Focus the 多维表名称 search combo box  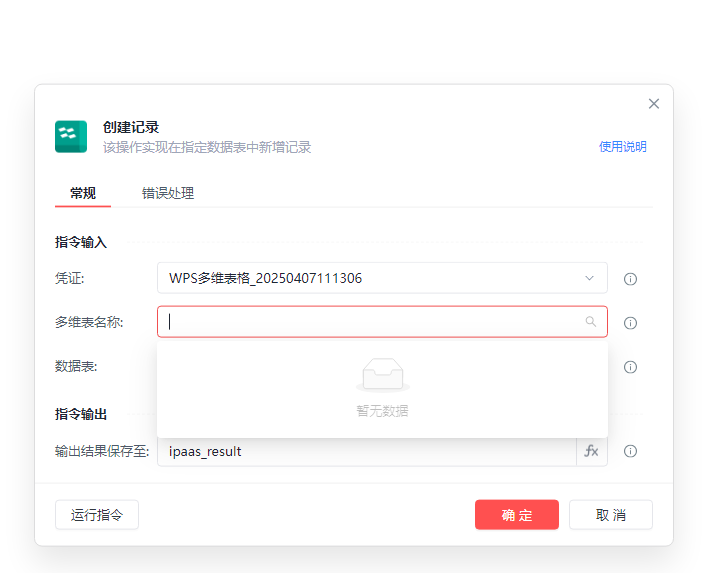370,322
